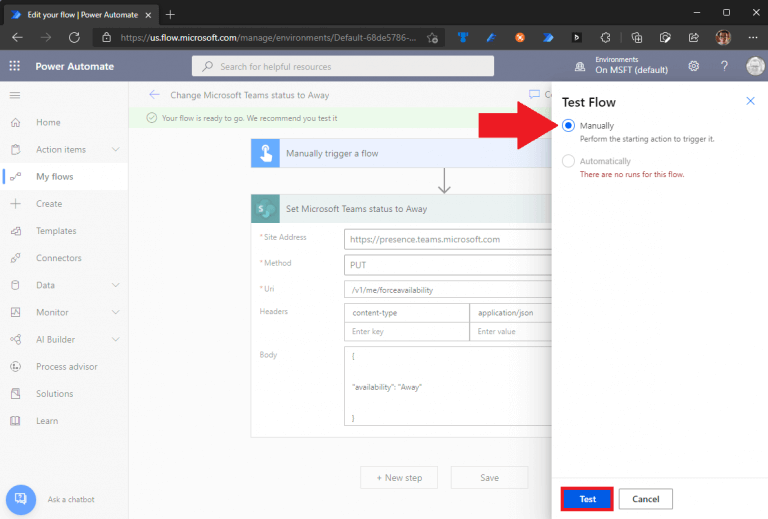Screen dimensions: 768x519
Task: Open the help question mark icon
Action: (x=724, y=66)
